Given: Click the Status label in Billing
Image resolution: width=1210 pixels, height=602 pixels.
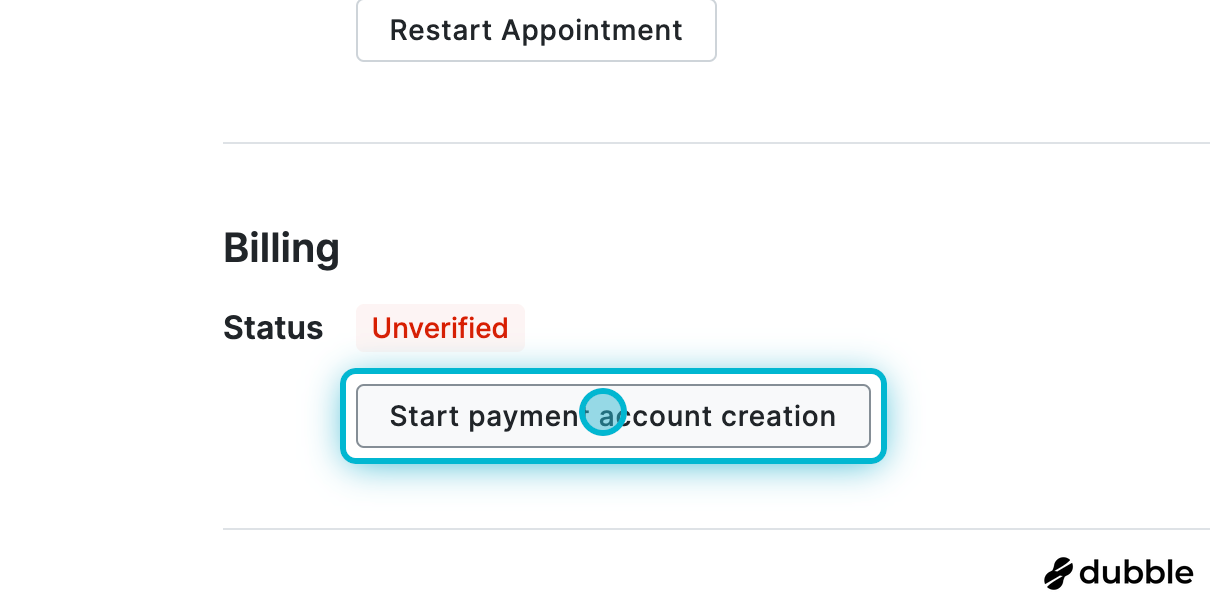Looking at the screenshot, I should pos(273,328).
